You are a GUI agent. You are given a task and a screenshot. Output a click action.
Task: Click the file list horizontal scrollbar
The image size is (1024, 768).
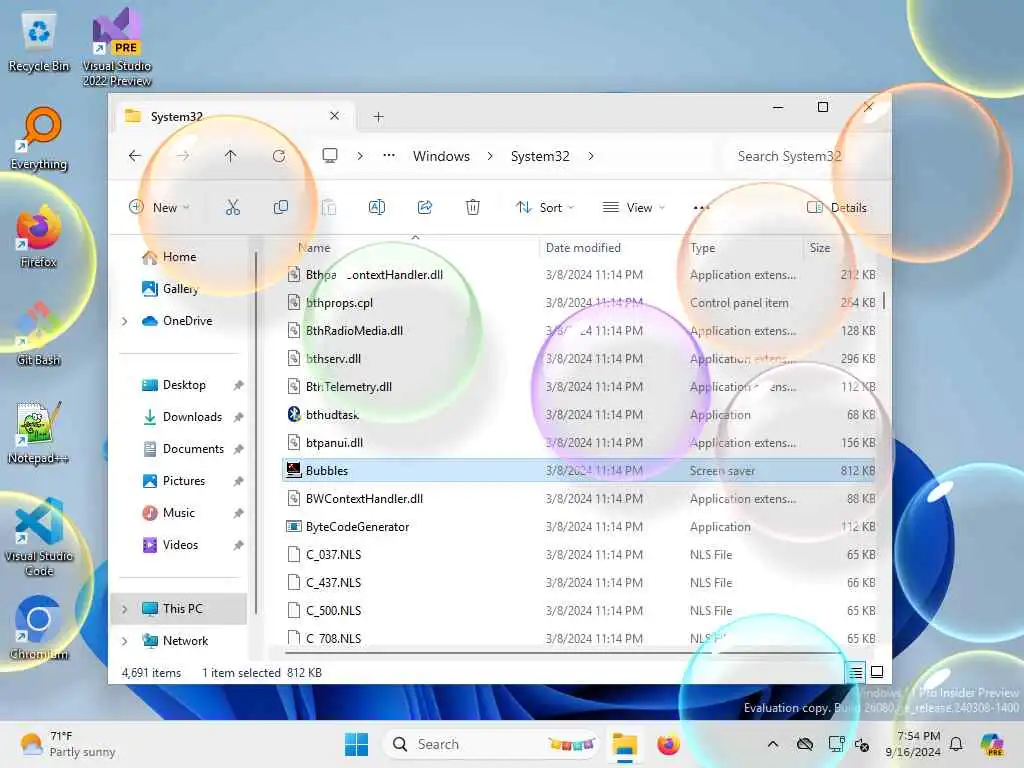(x=564, y=652)
